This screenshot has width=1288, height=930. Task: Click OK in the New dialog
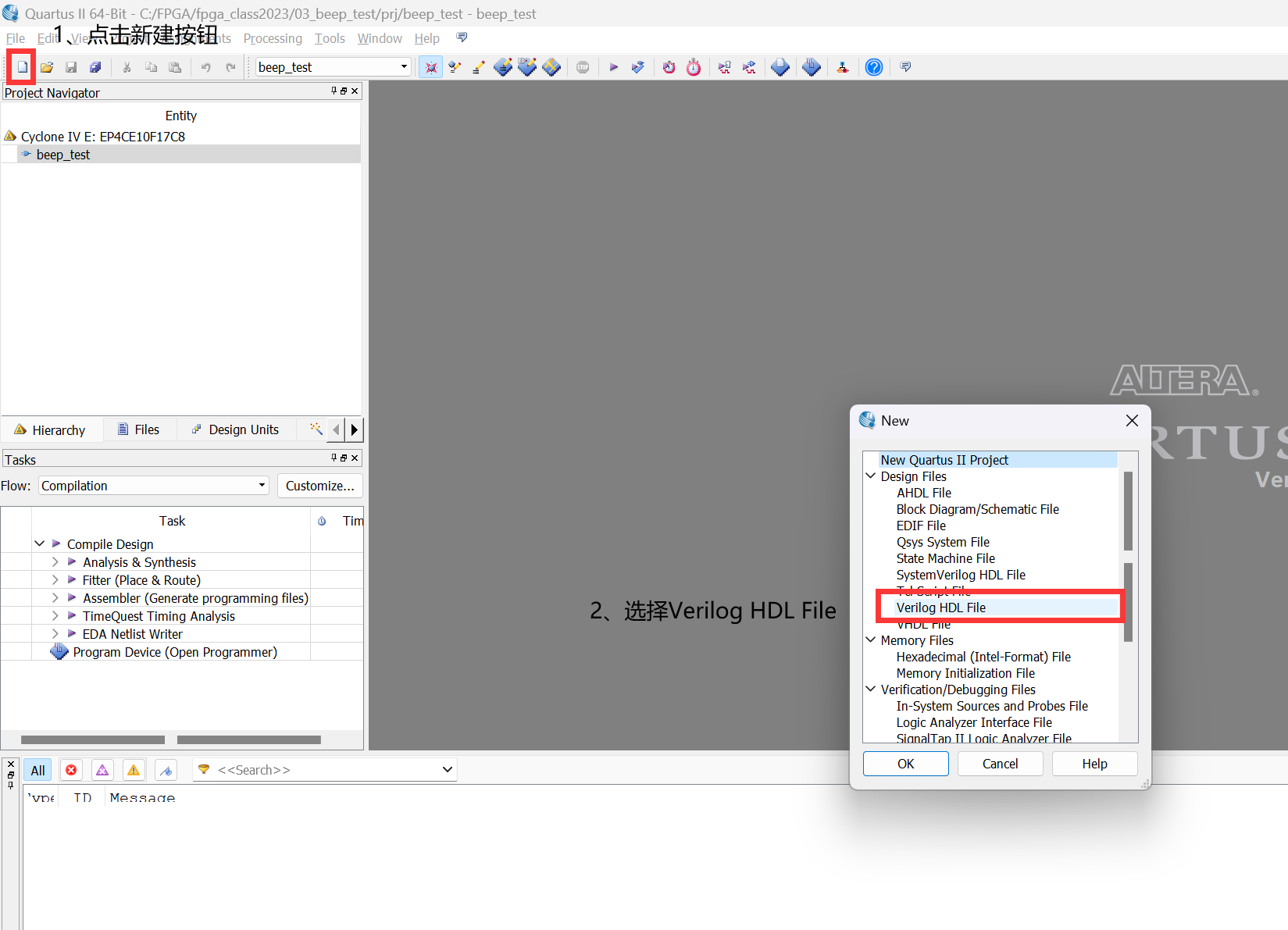[x=905, y=764]
